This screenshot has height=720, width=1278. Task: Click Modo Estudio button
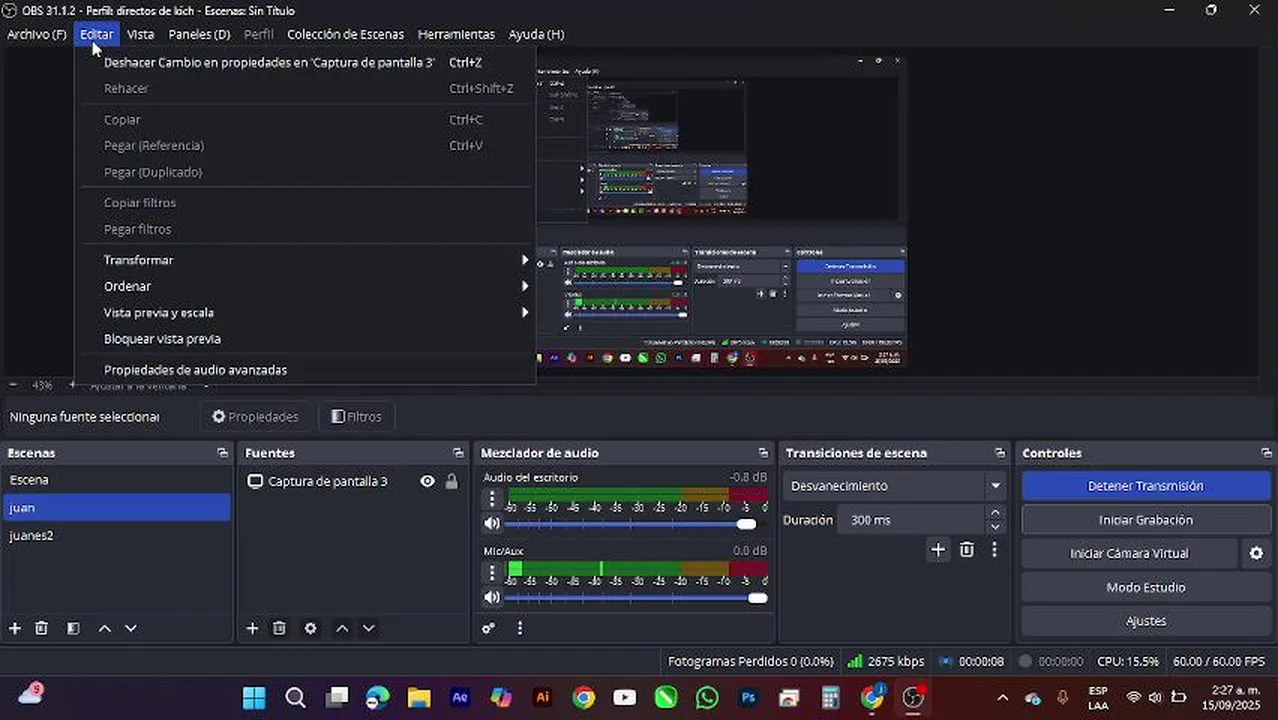(1145, 587)
